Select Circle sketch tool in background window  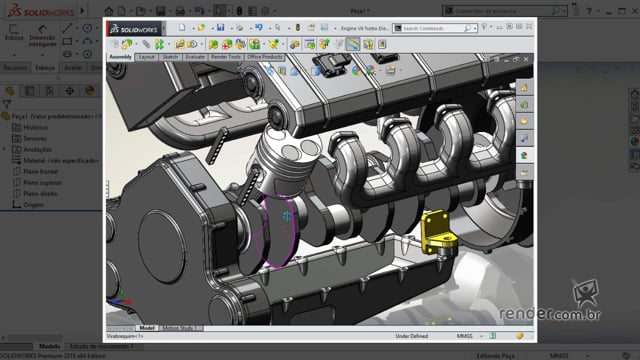(87, 28)
